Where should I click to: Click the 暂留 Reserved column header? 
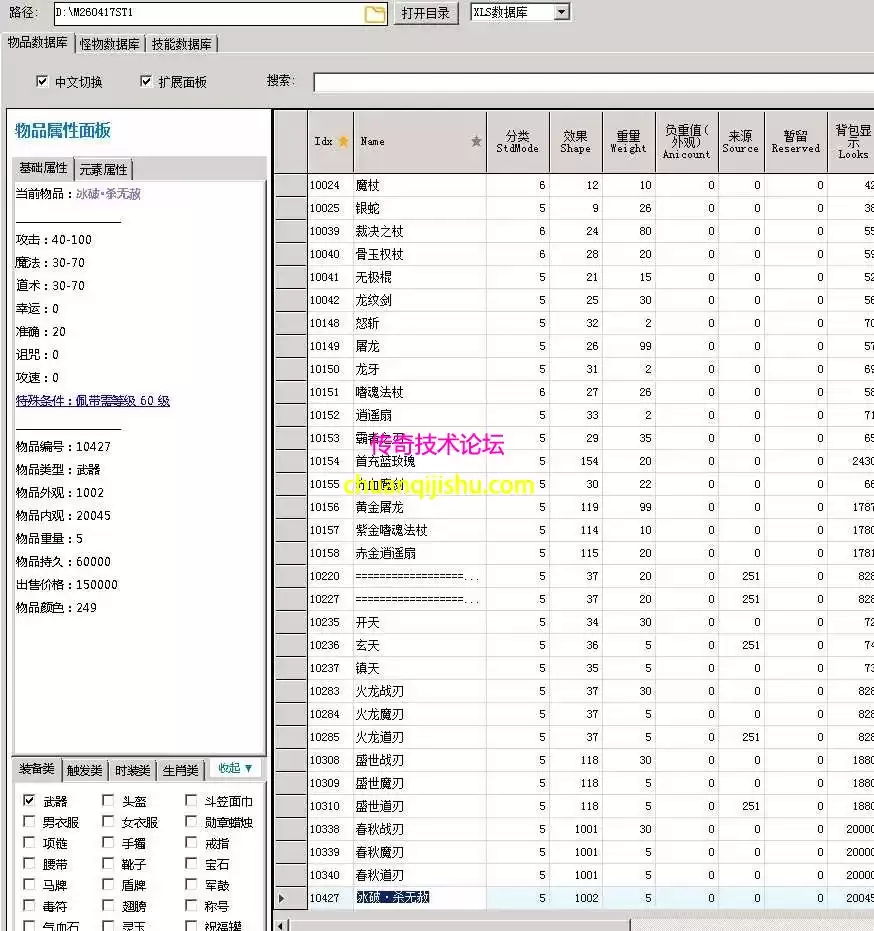coord(796,142)
